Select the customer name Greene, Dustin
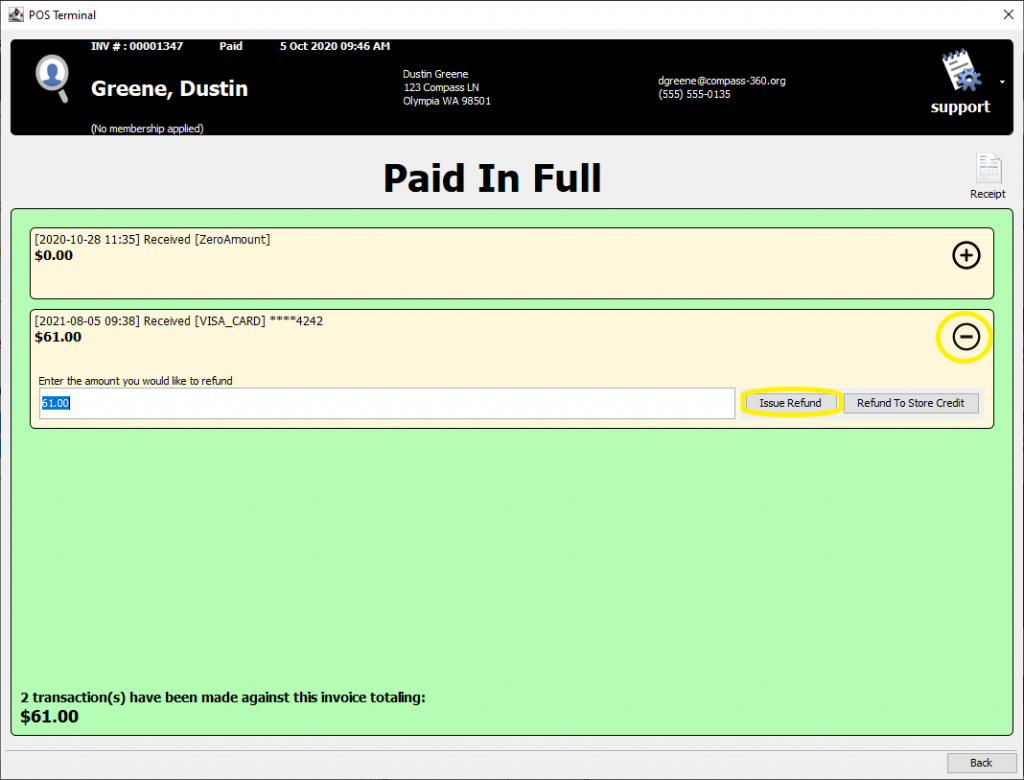This screenshot has width=1024, height=780. coord(170,89)
